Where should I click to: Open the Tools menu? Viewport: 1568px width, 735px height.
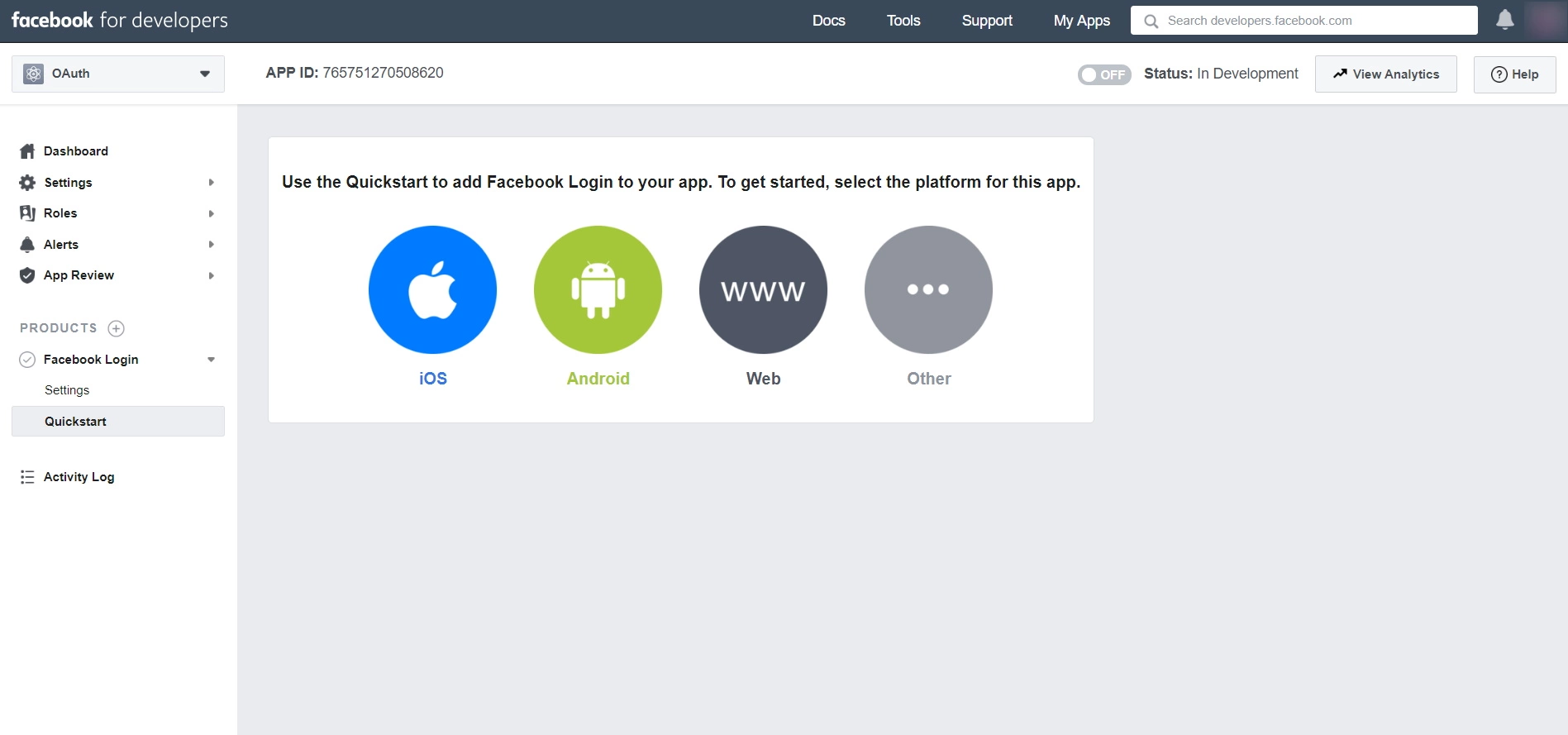pos(903,21)
